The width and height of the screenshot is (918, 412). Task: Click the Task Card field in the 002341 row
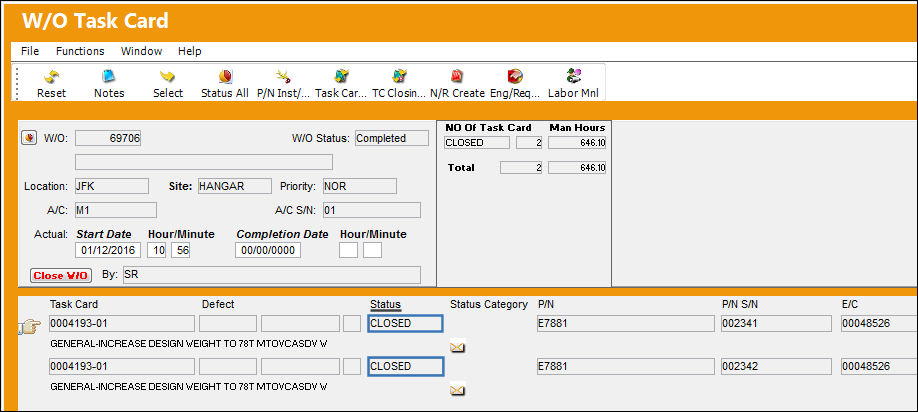coord(122,324)
